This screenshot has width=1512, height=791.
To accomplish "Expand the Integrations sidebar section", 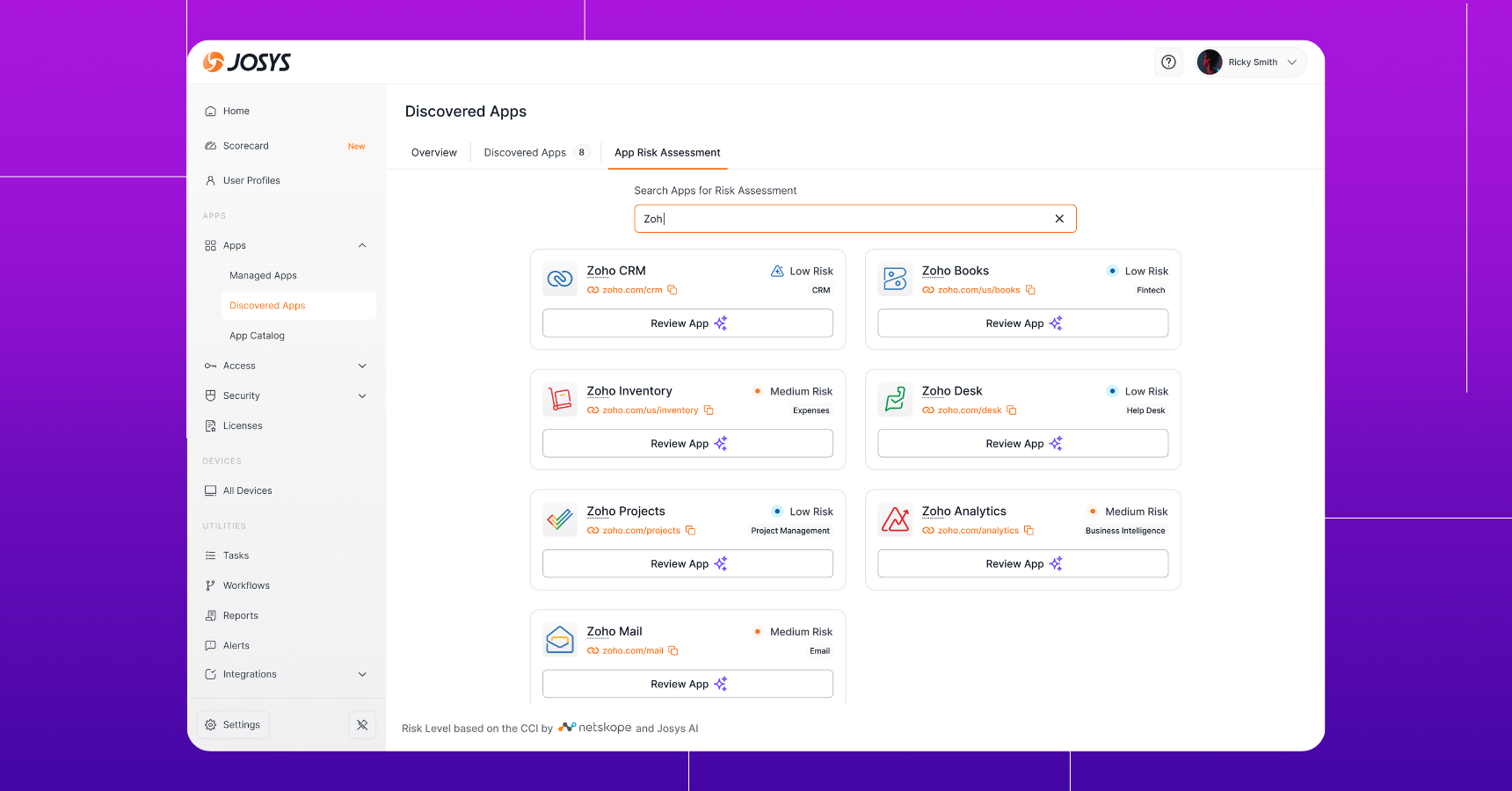I will tap(362, 675).
